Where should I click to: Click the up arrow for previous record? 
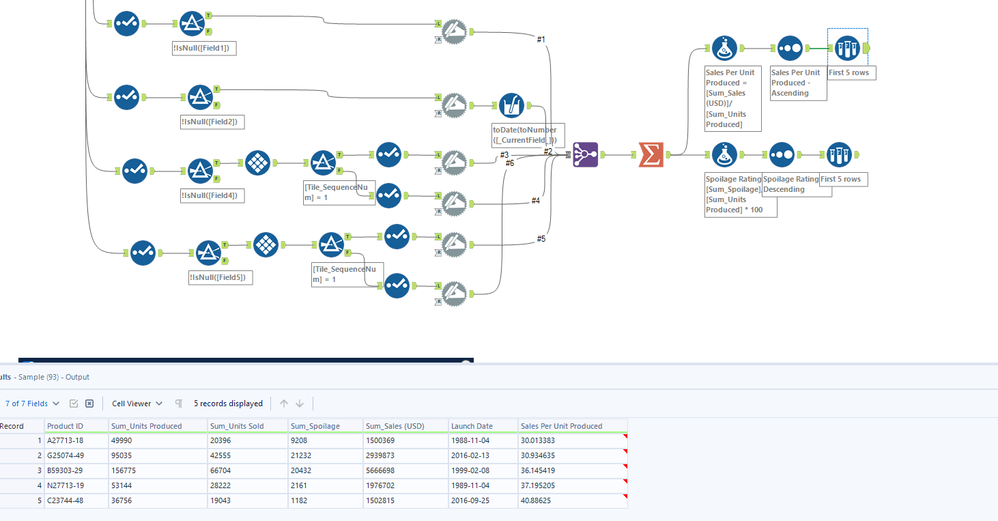tap(284, 403)
